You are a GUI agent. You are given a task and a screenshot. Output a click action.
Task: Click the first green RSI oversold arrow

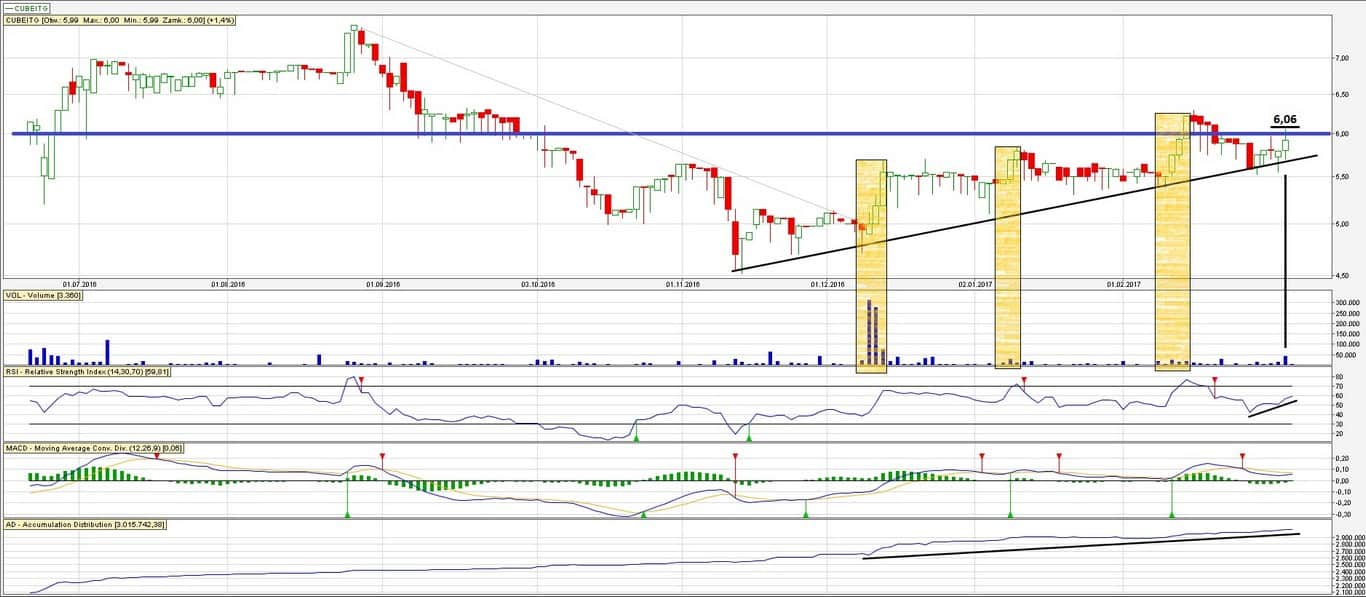[637, 435]
